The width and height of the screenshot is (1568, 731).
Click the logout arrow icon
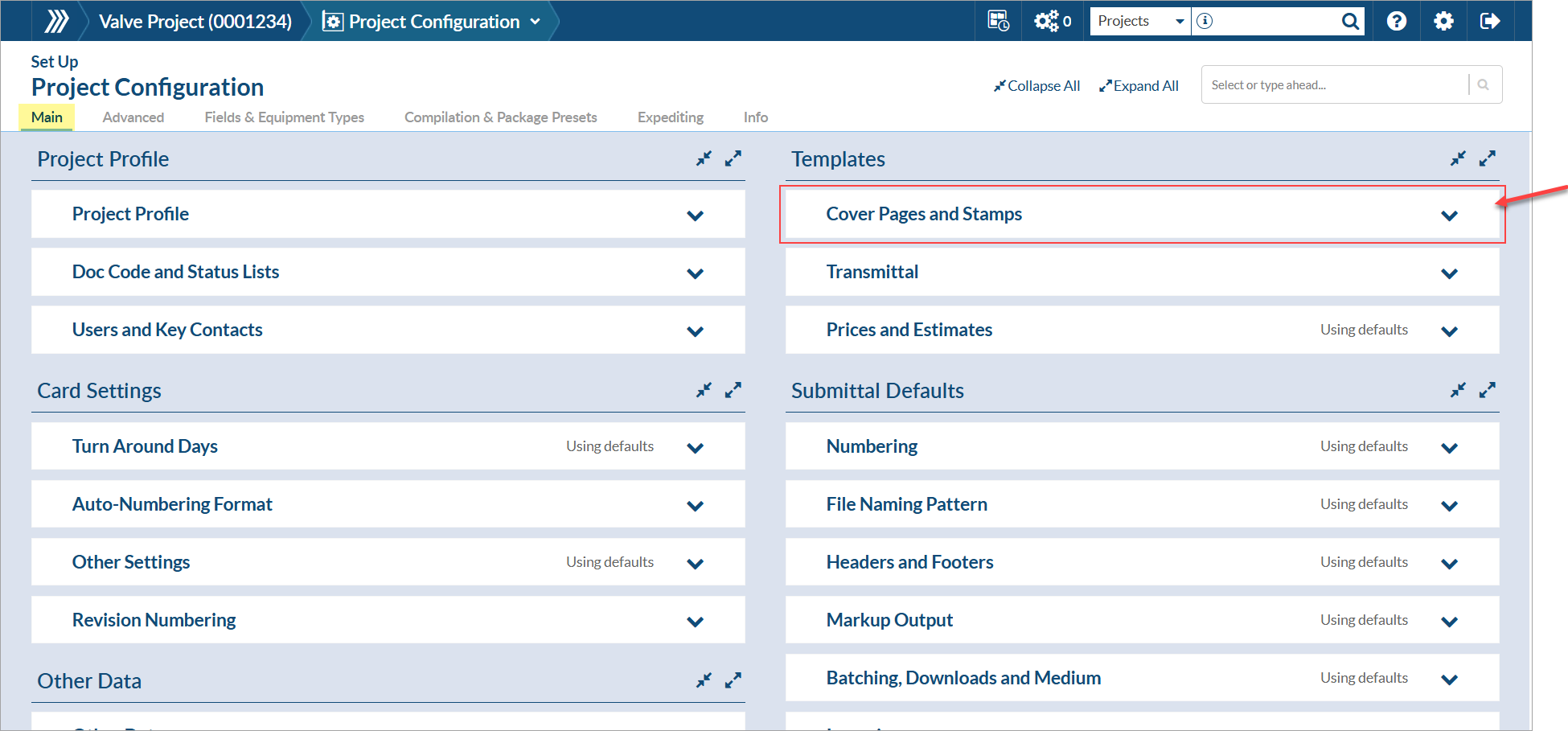1489,21
